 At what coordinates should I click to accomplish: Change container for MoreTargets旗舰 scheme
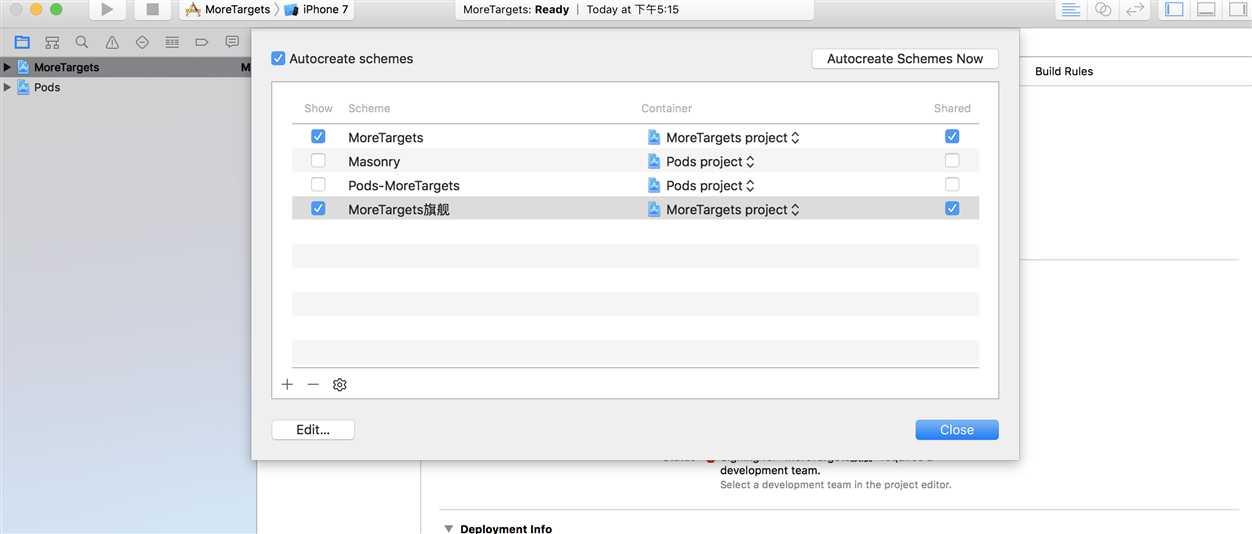pyautogui.click(x=724, y=209)
